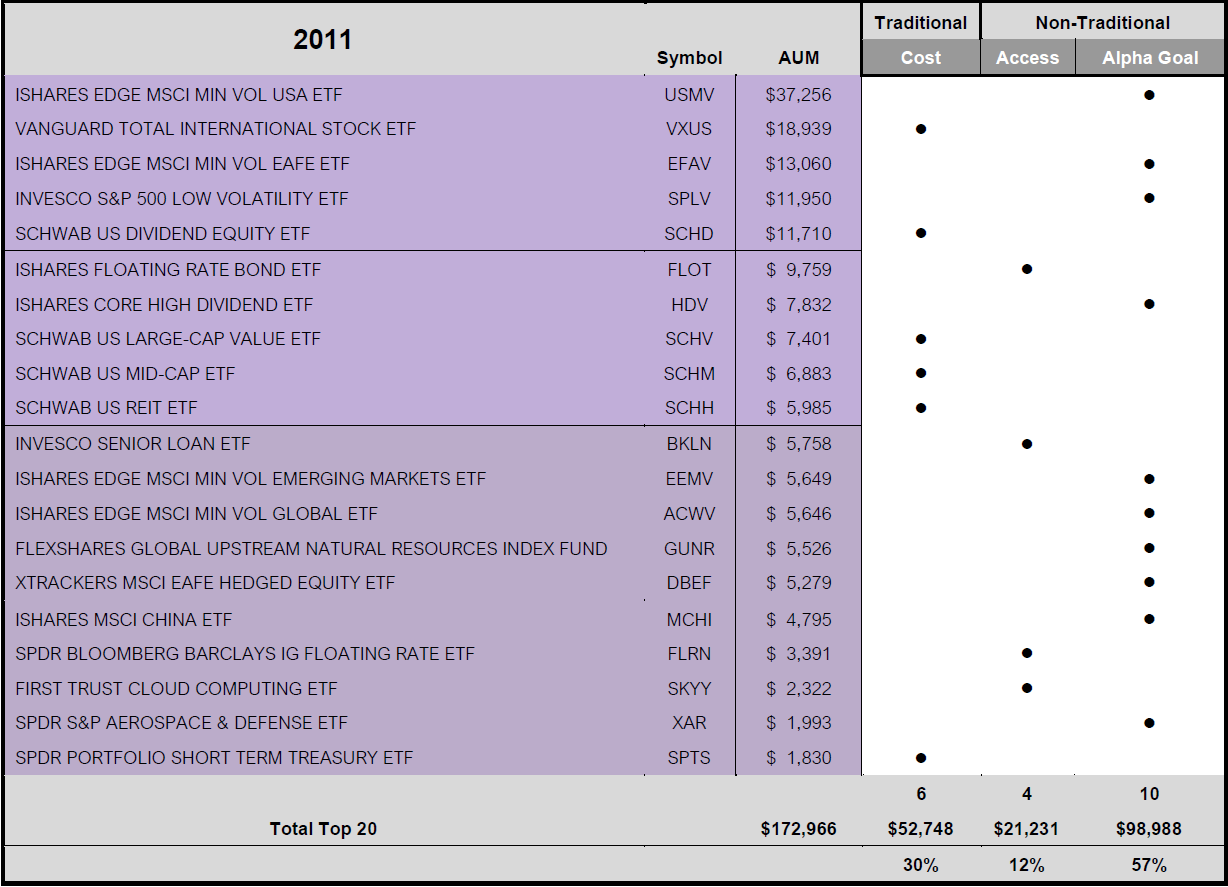This screenshot has width=1228, height=887.
Task: Select the Traditional group header
Action: [x=921, y=22]
